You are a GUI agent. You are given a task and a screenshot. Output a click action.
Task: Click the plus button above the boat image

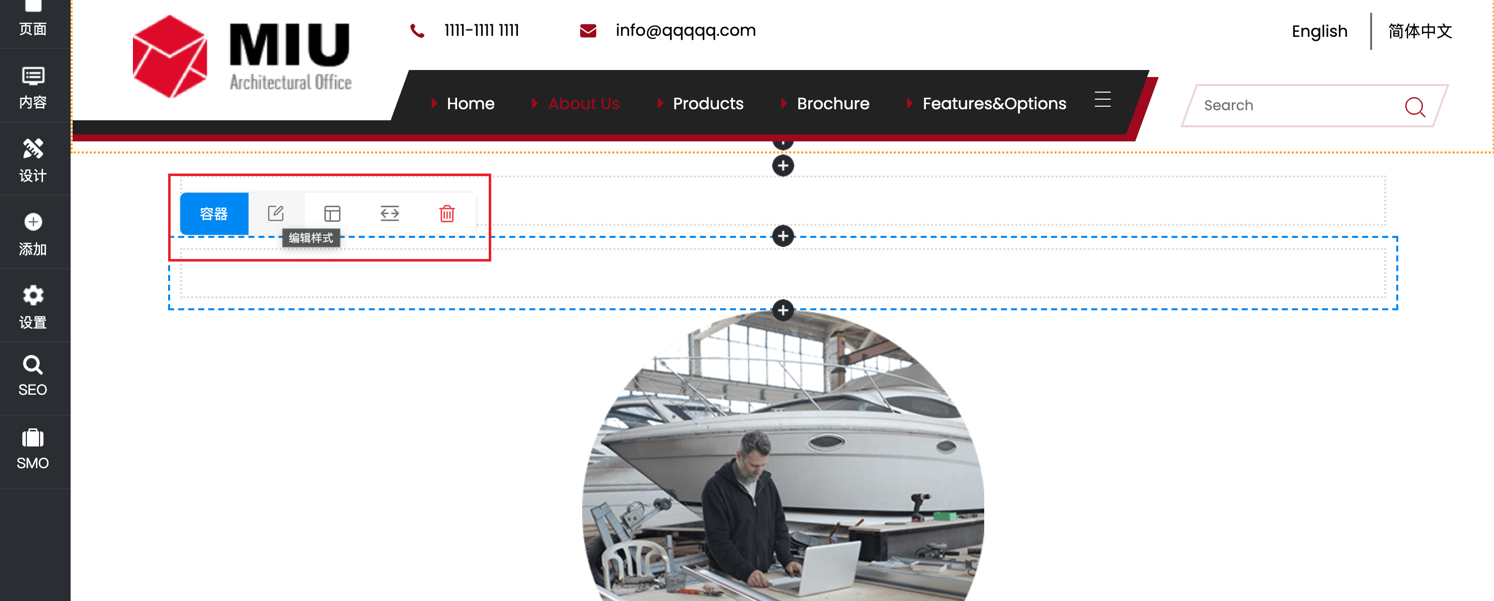[783, 310]
